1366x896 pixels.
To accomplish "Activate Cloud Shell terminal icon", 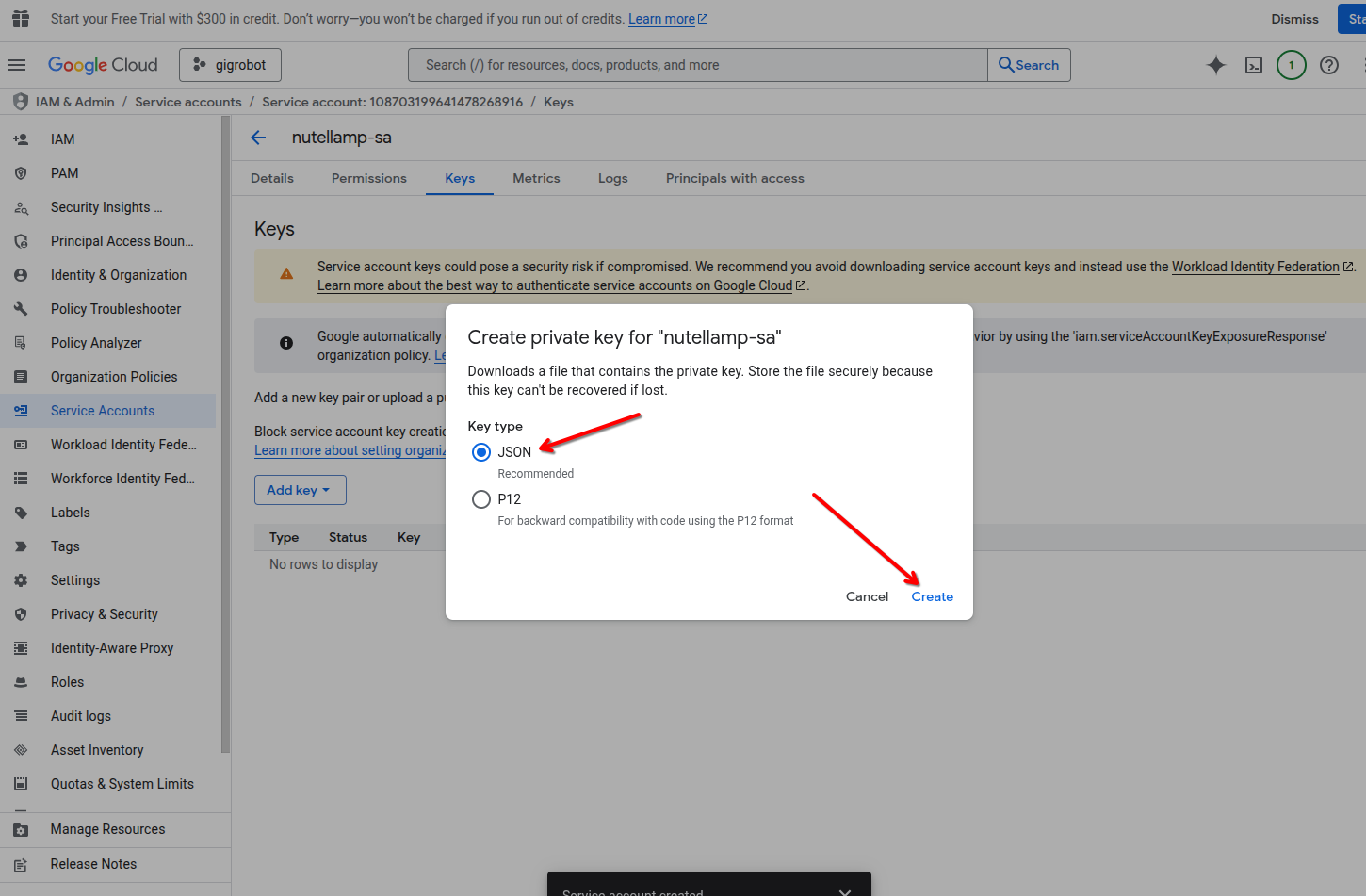I will click(1254, 65).
